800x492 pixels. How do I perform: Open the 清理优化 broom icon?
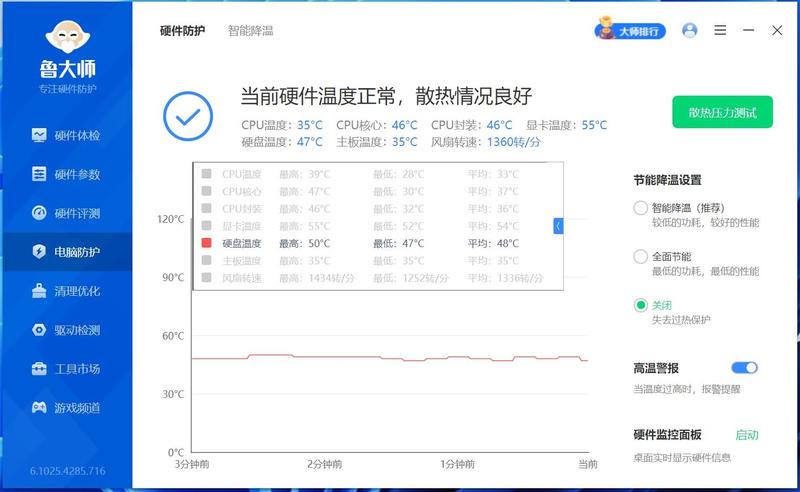[39, 291]
